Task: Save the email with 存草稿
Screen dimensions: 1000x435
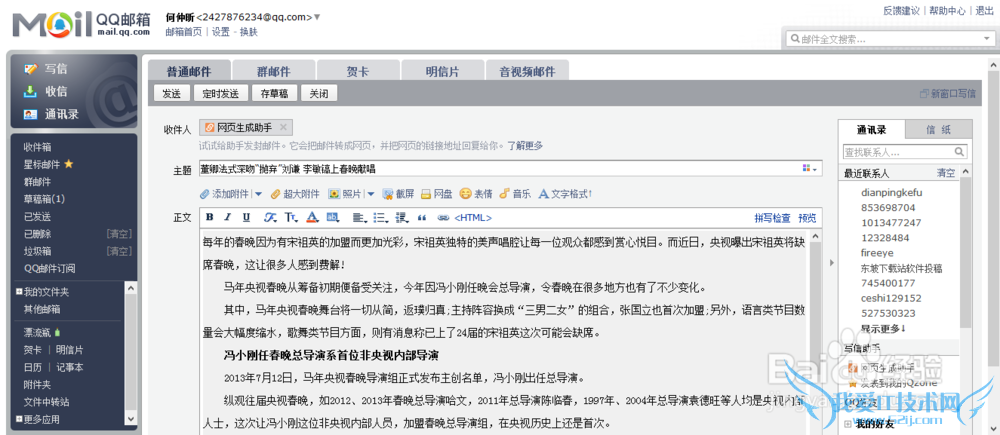Action: coord(274,93)
